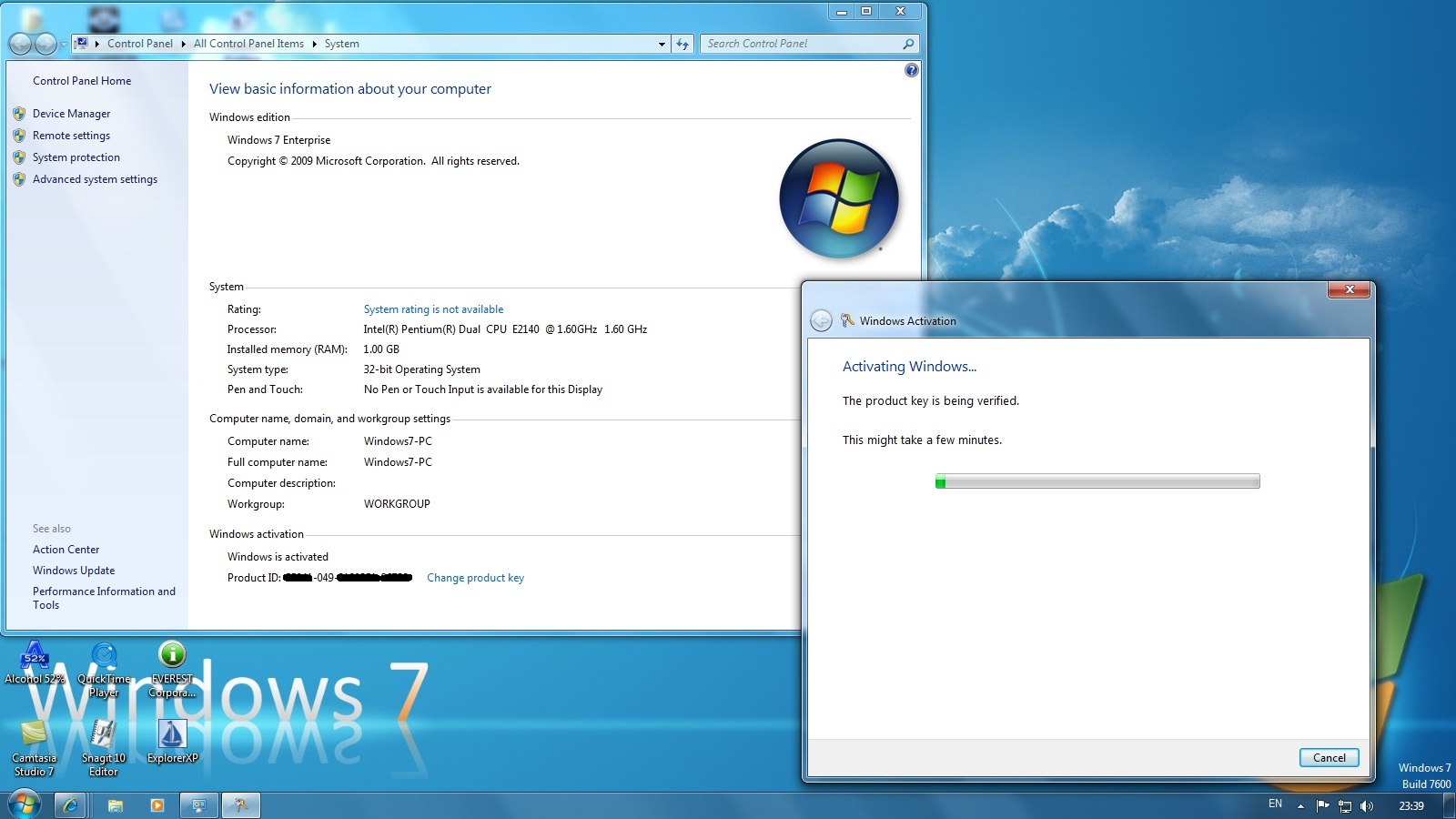Open Remote settings in System window
The width and height of the screenshot is (1456, 819).
[x=71, y=136]
